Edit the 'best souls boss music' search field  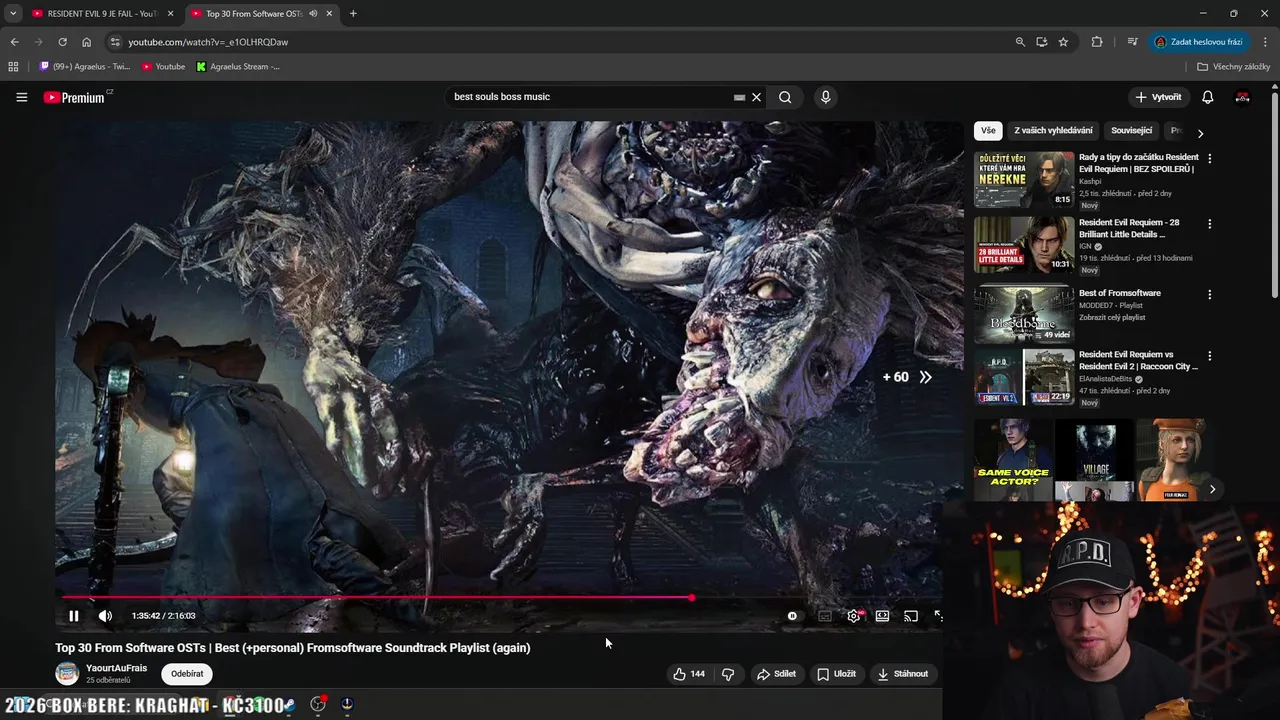point(590,97)
